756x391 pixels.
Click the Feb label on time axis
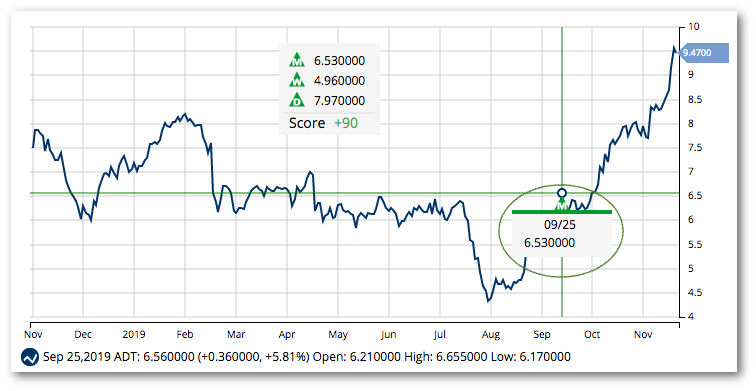(x=185, y=335)
